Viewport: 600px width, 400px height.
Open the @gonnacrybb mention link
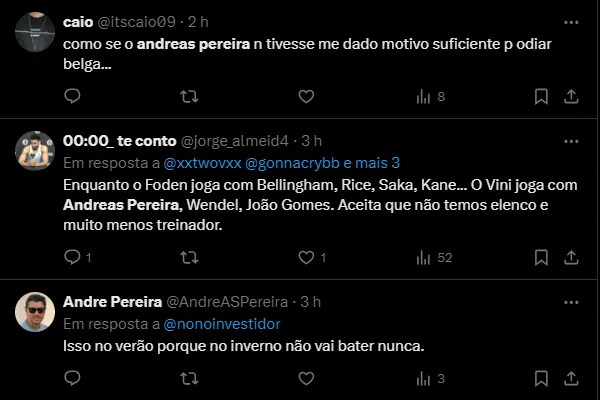[x=295, y=161]
